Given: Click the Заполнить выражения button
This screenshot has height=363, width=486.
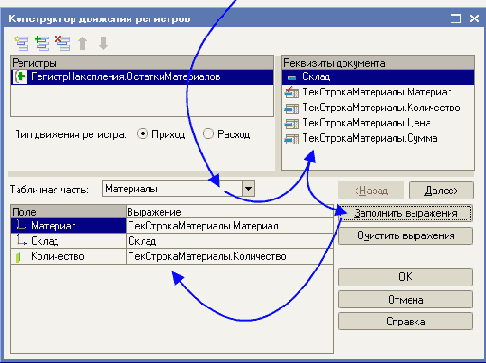Looking at the screenshot, I should pyautogui.click(x=405, y=213).
